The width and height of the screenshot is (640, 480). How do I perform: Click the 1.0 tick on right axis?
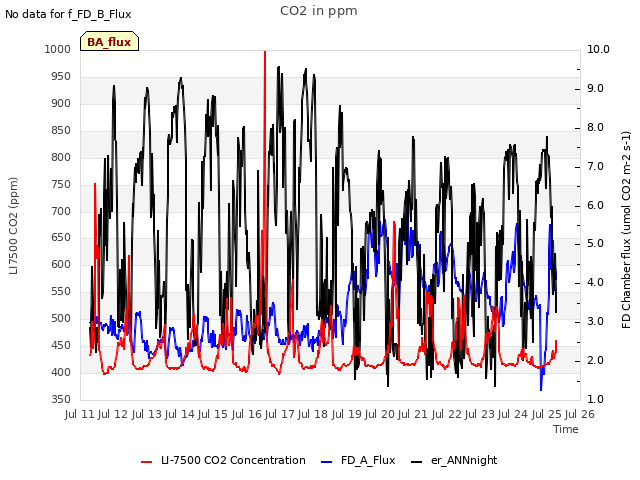(595, 399)
